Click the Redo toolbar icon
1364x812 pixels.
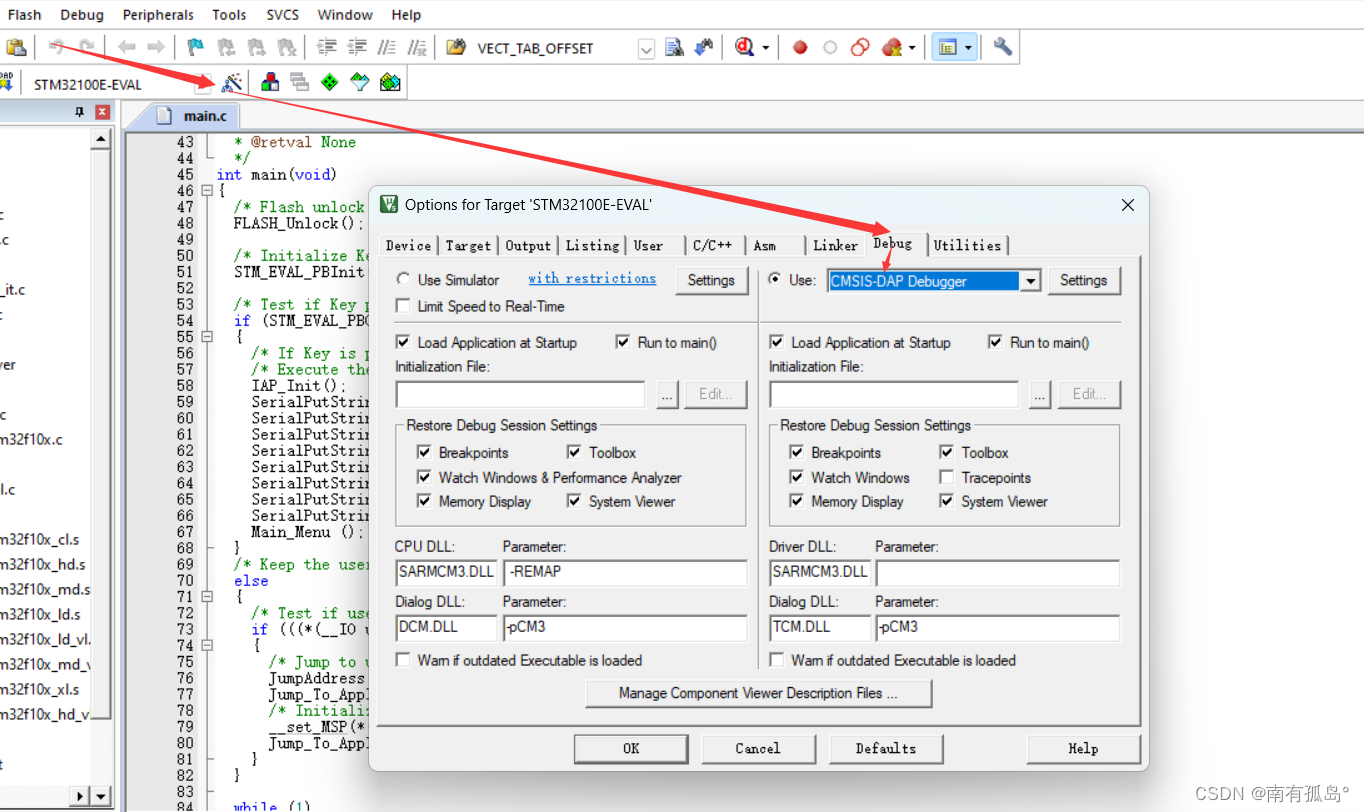[87, 47]
